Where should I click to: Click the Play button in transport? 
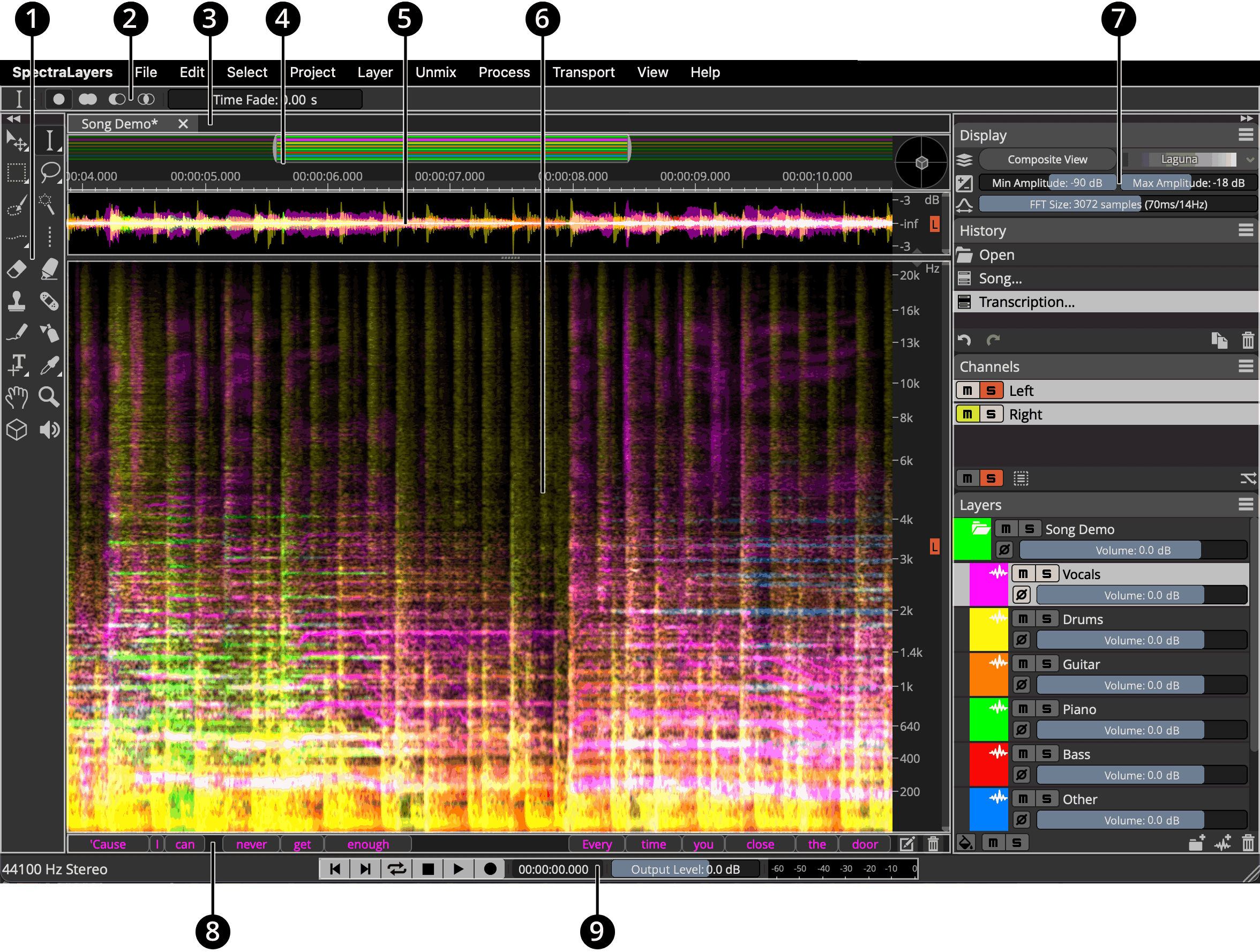pyautogui.click(x=458, y=869)
